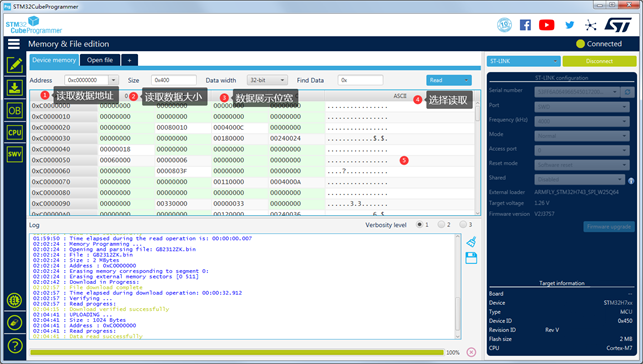
Task: Click the progress bar at 100%
Action: (x=237, y=353)
